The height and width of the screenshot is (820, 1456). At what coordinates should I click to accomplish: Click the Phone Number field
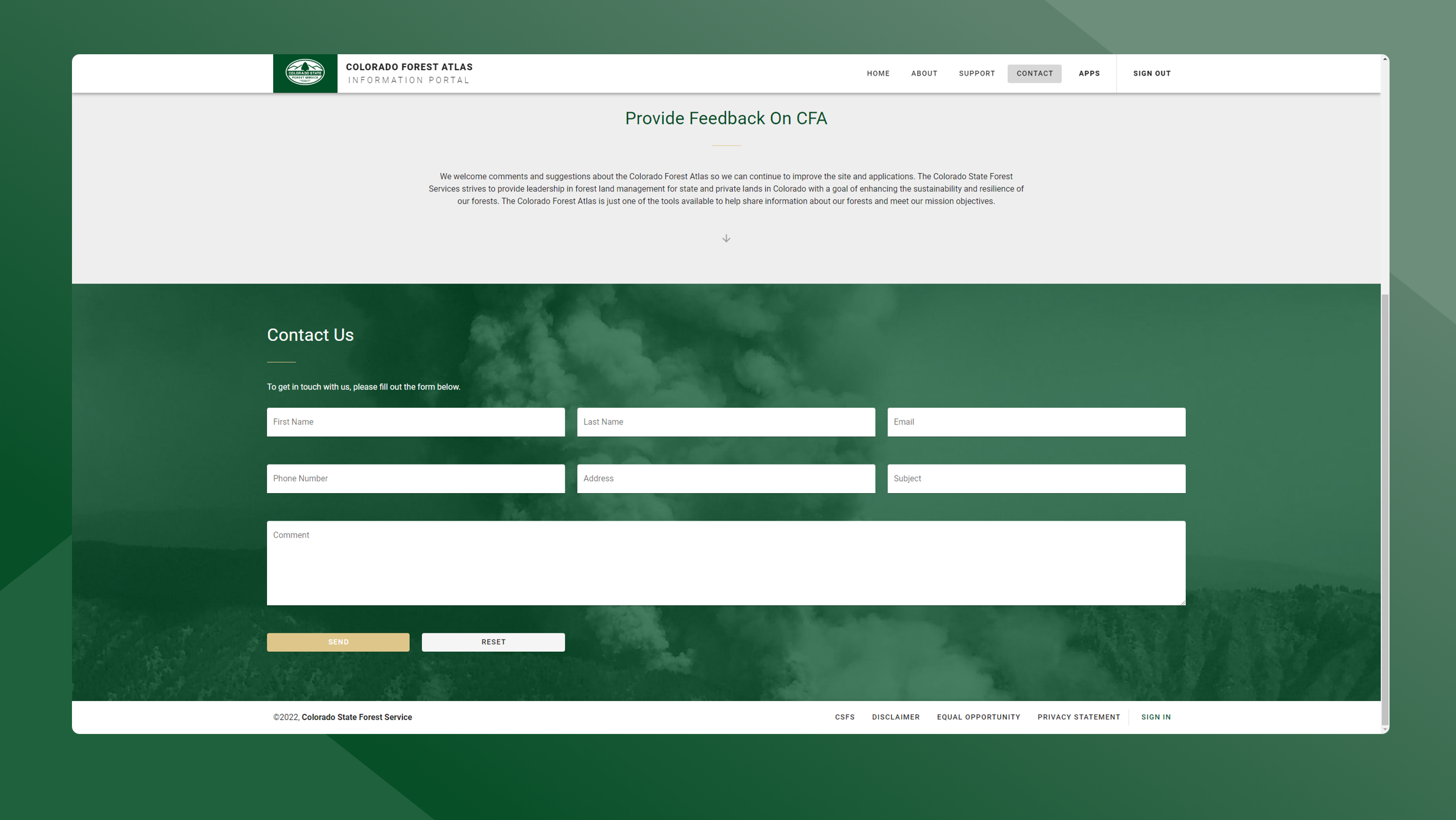(x=415, y=479)
